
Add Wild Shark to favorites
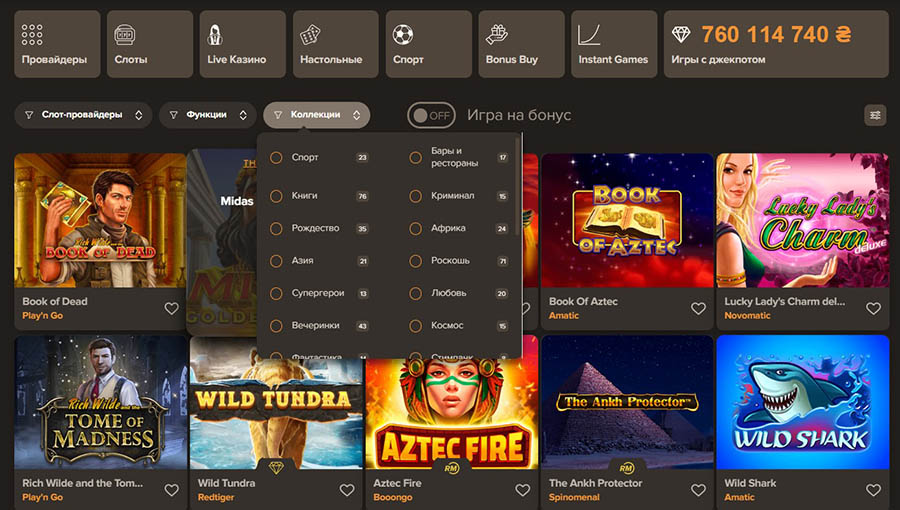click(x=873, y=490)
